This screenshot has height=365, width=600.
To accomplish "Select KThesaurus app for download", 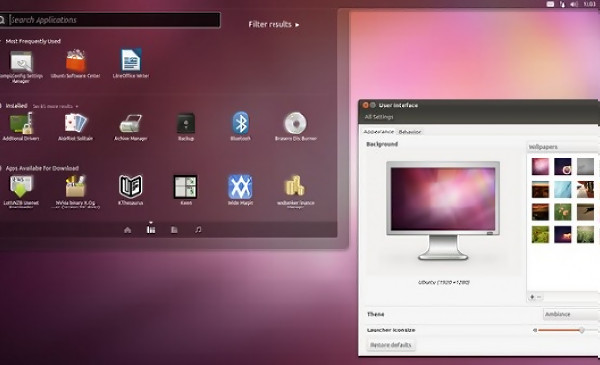I will pyautogui.click(x=130, y=187).
